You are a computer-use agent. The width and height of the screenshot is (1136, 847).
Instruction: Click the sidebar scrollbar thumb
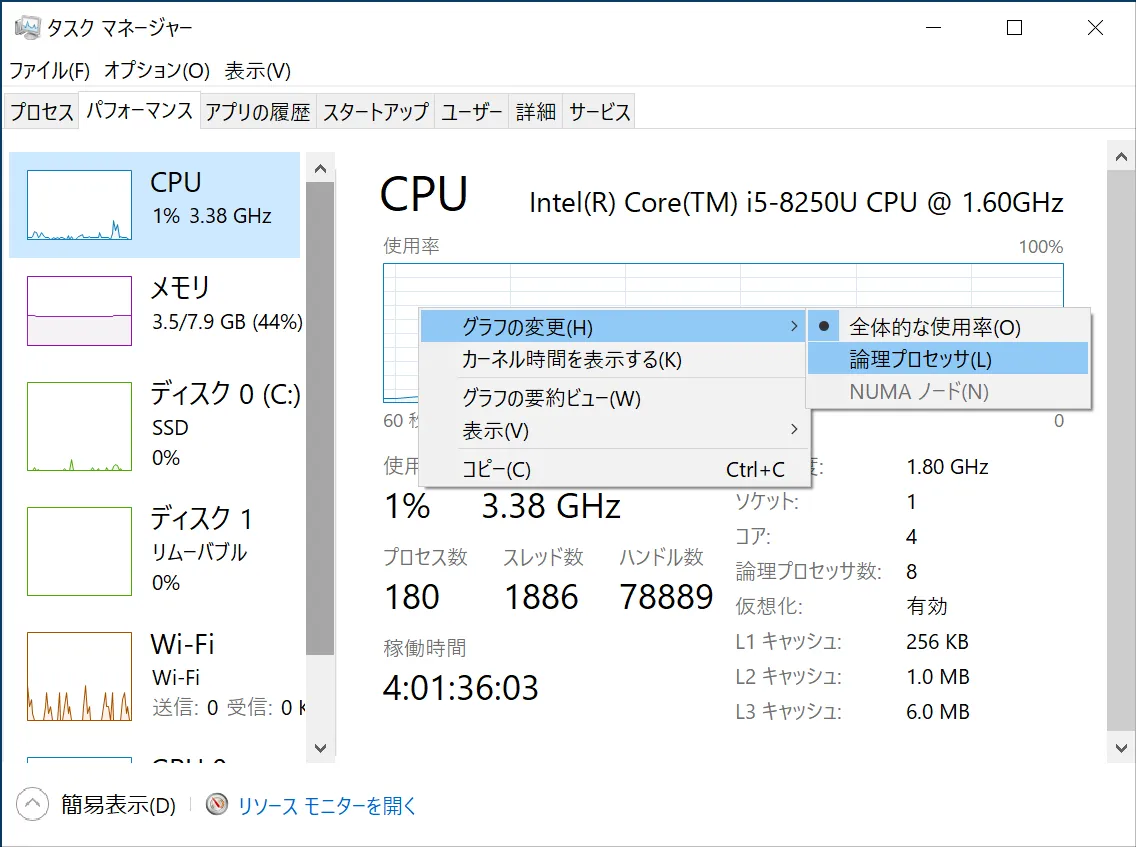tap(320, 419)
